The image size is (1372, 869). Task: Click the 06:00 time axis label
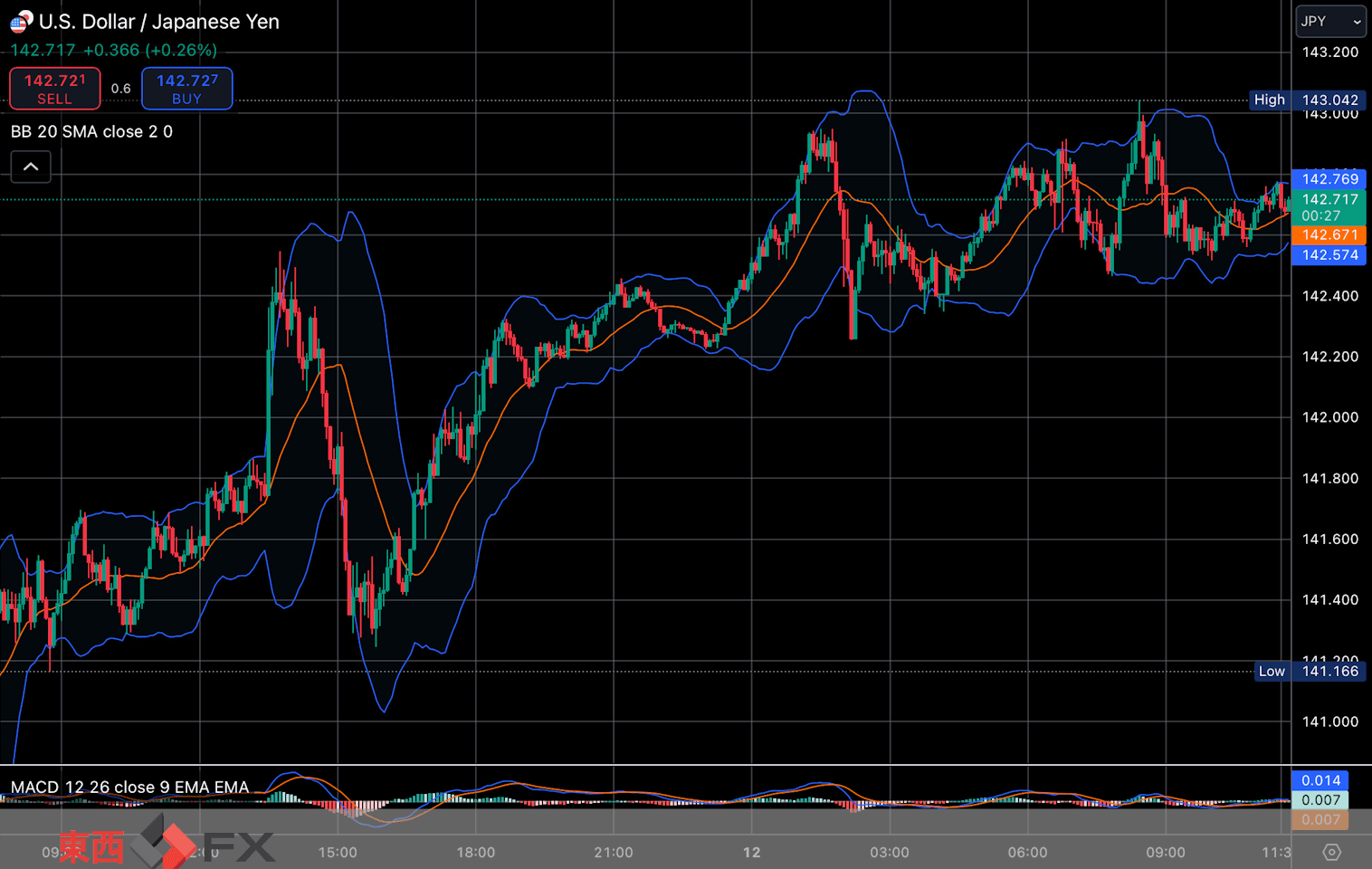click(x=1028, y=853)
